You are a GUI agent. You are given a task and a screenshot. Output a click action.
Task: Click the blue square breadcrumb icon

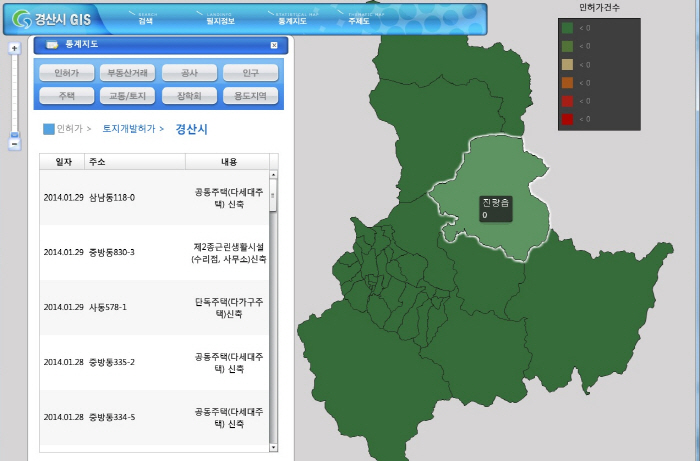(48, 129)
